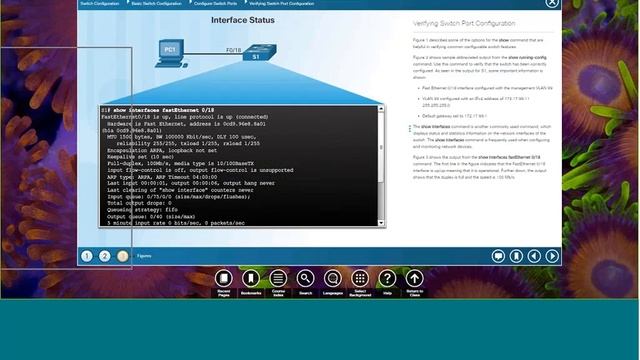Close the course page with the top X icon
The width and height of the screenshot is (640, 360).
(x=552, y=2)
